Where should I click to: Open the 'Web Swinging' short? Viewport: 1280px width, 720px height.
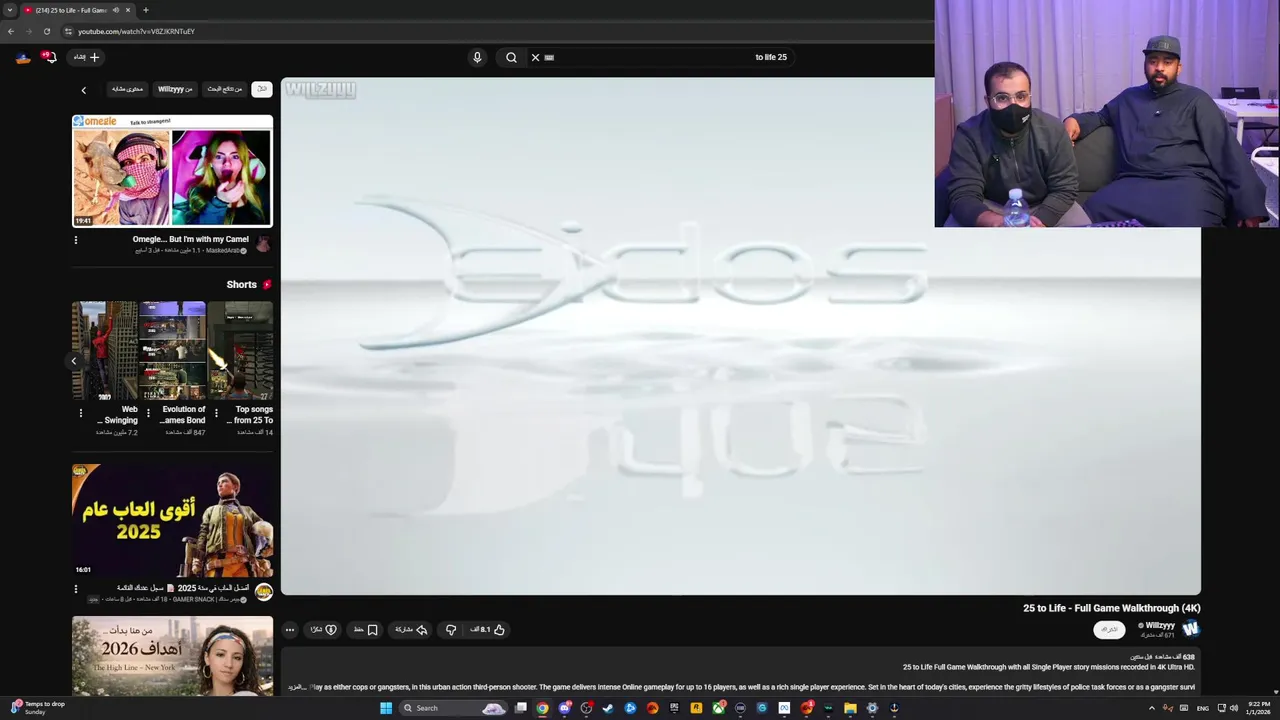coord(105,350)
